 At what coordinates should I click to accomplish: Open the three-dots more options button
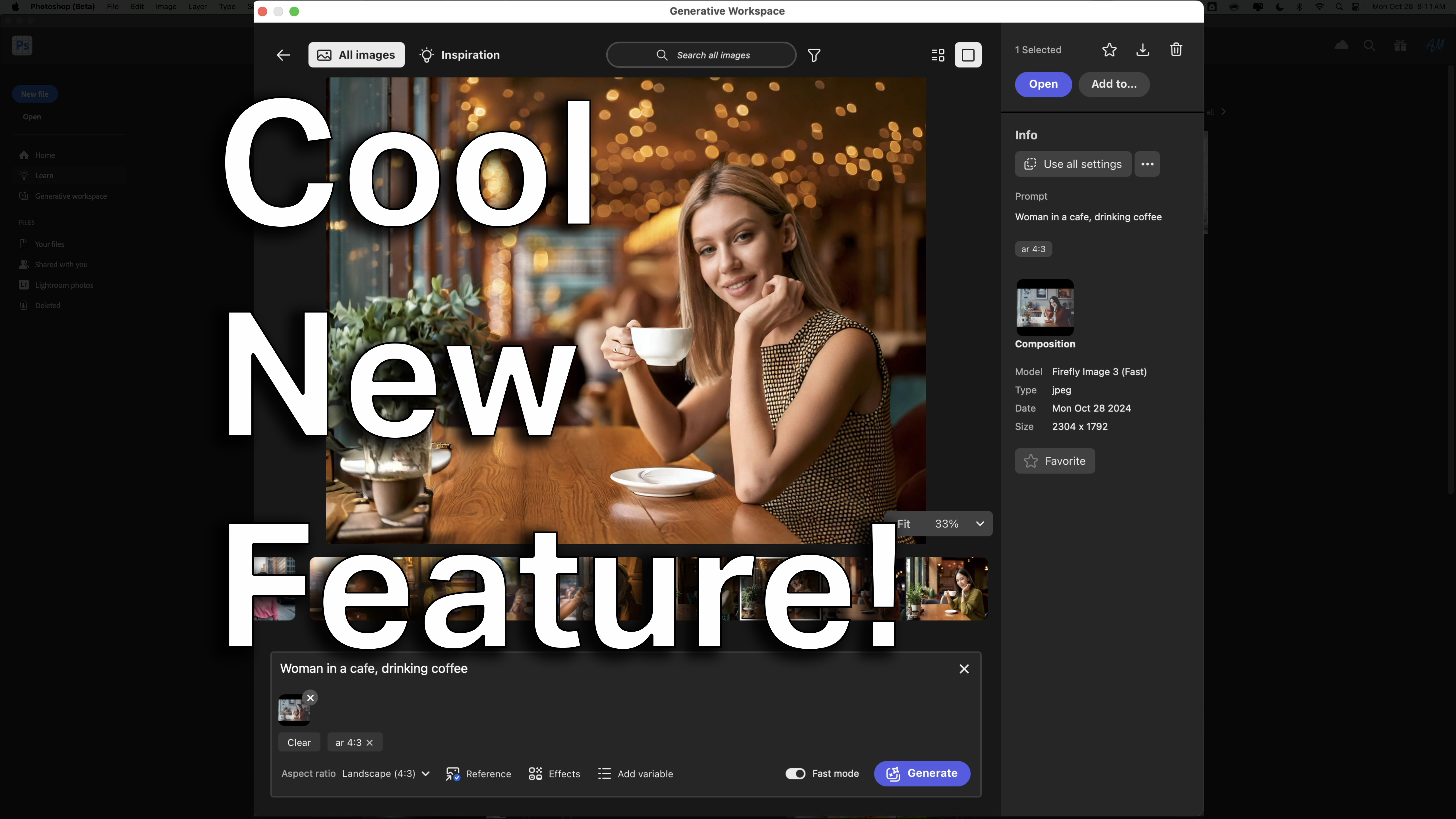pyautogui.click(x=1147, y=164)
